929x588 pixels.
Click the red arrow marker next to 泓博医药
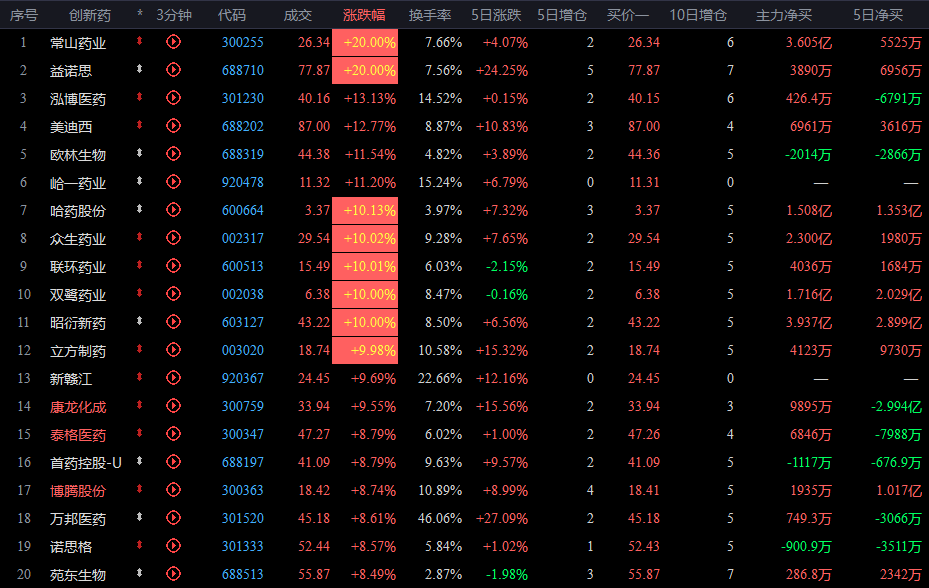tap(139, 97)
